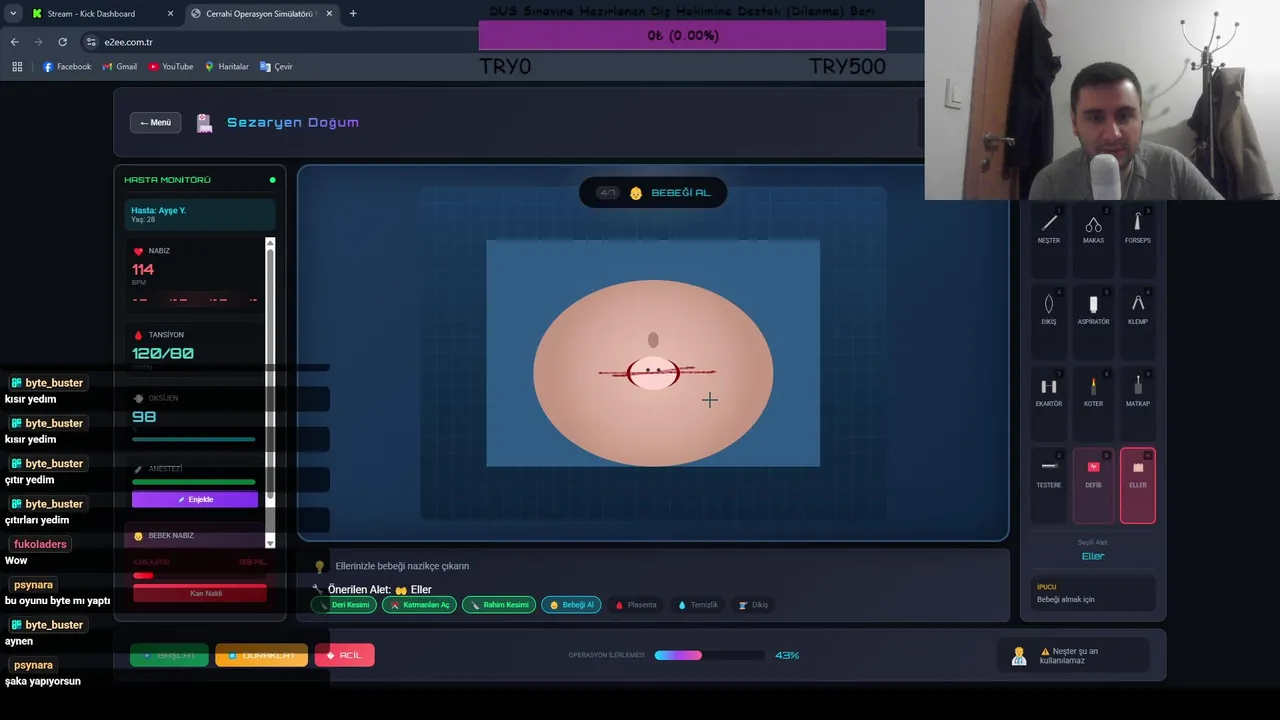
Task: Click the blood drop Tansiyon icon
Action: [x=138, y=335]
